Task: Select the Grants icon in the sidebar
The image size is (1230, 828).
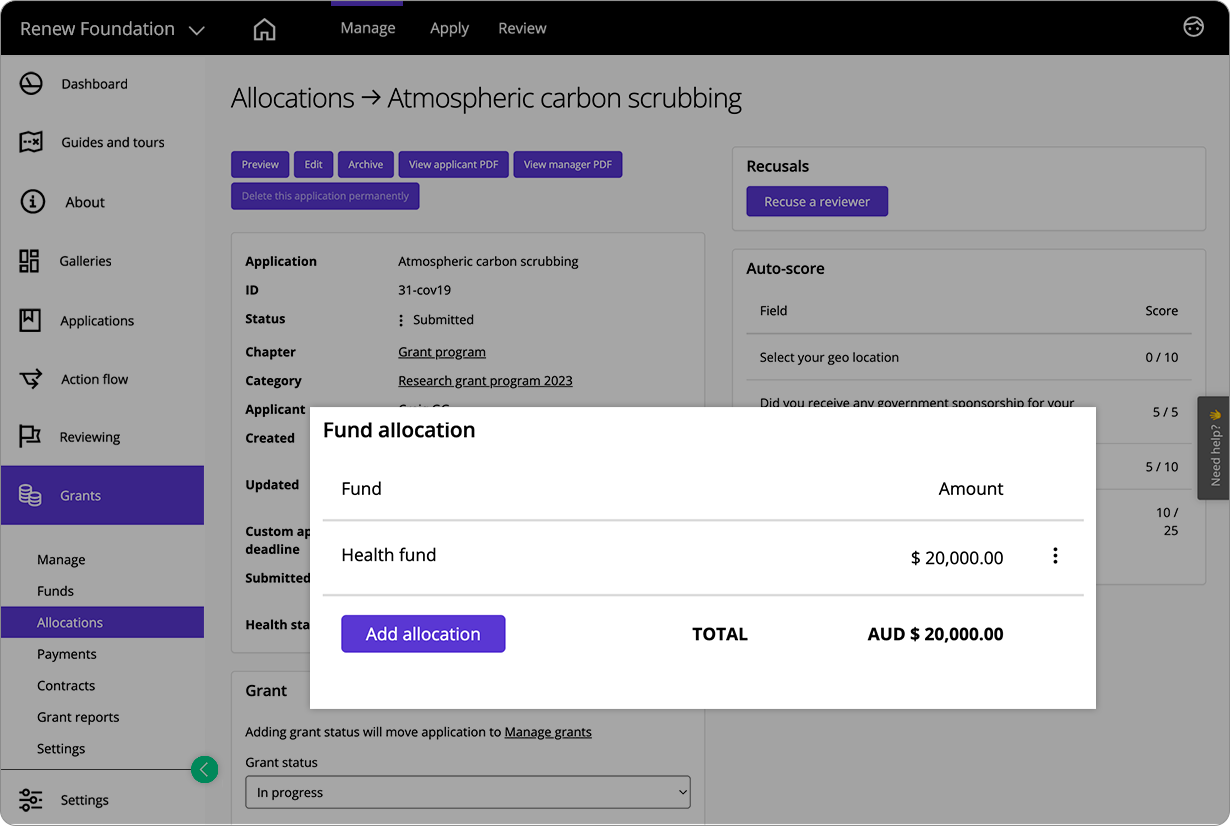Action: [30, 495]
